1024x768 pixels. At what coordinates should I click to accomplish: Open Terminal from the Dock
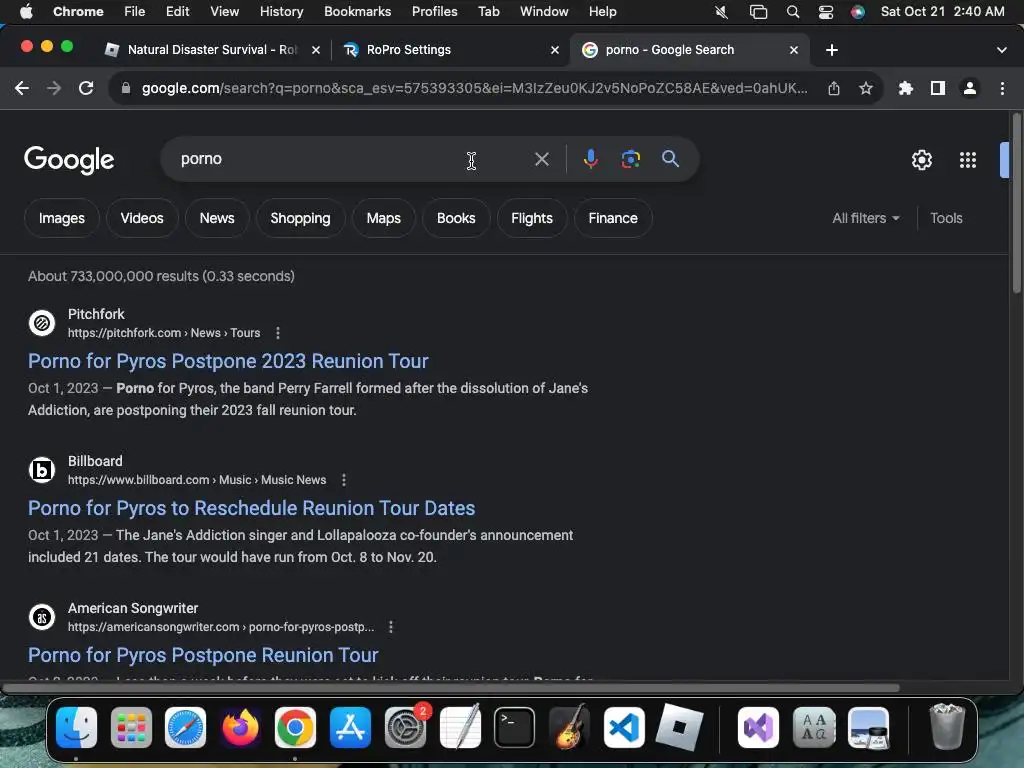[514, 728]
